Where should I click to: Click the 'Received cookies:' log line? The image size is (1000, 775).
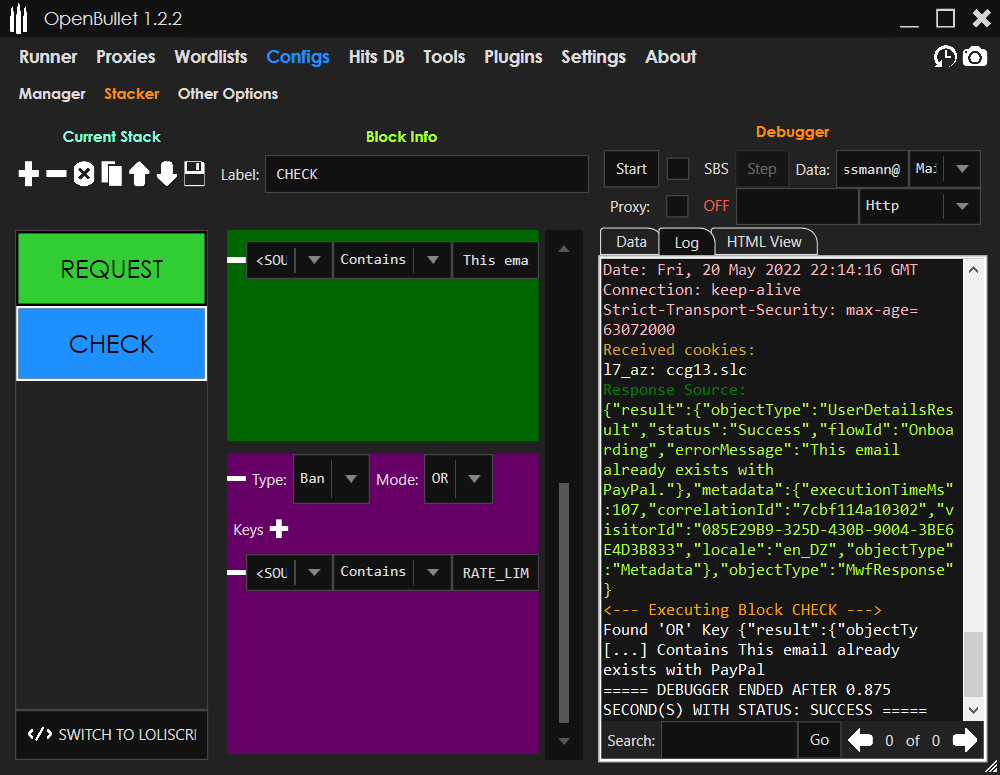679,350
